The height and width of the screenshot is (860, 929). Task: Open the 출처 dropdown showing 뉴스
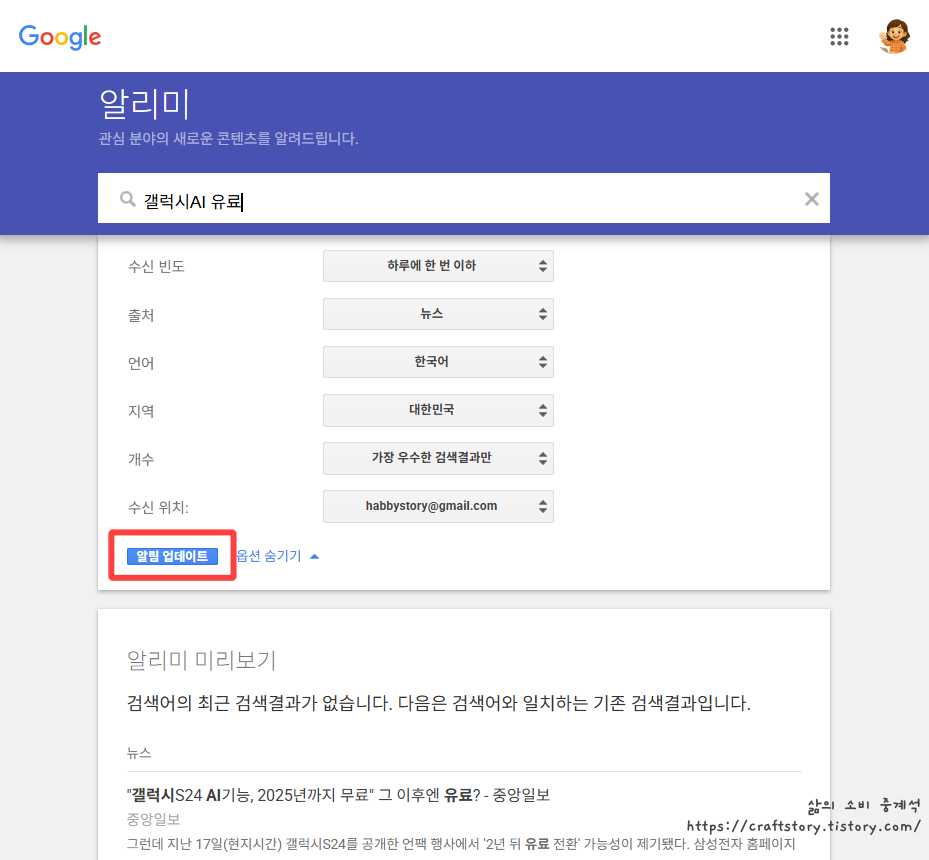pos(438,314)
